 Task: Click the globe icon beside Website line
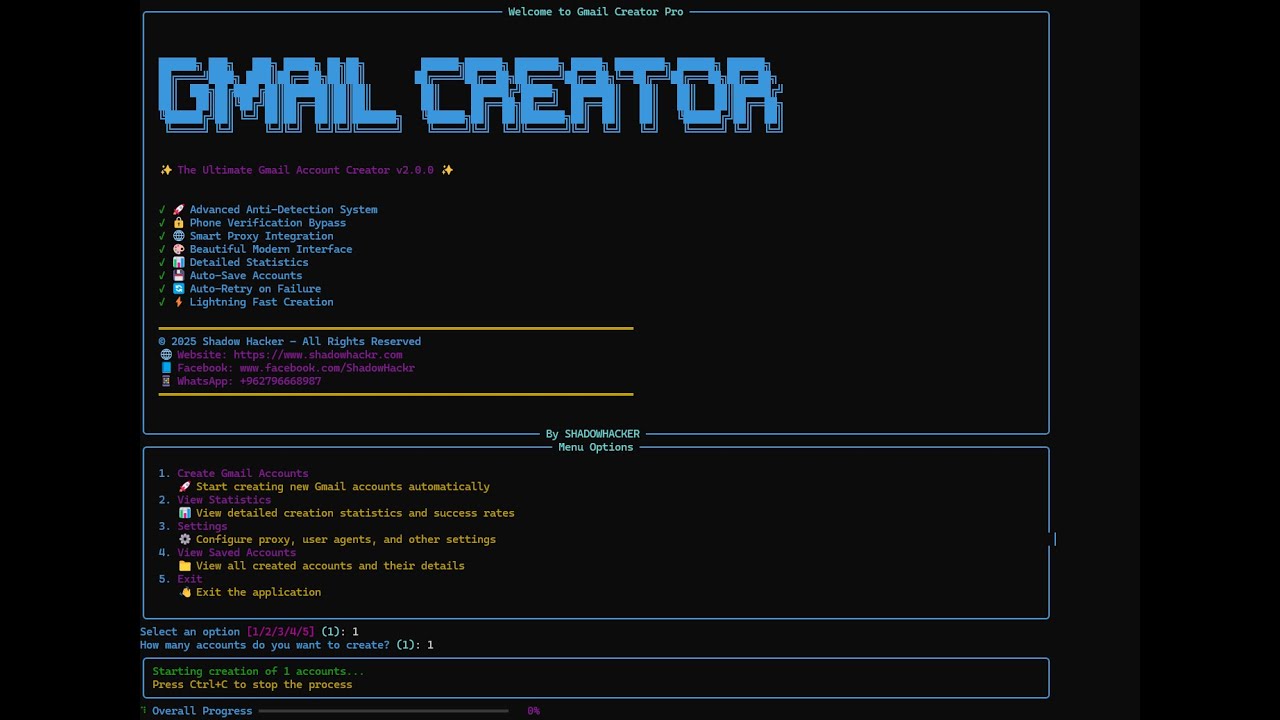166,354
